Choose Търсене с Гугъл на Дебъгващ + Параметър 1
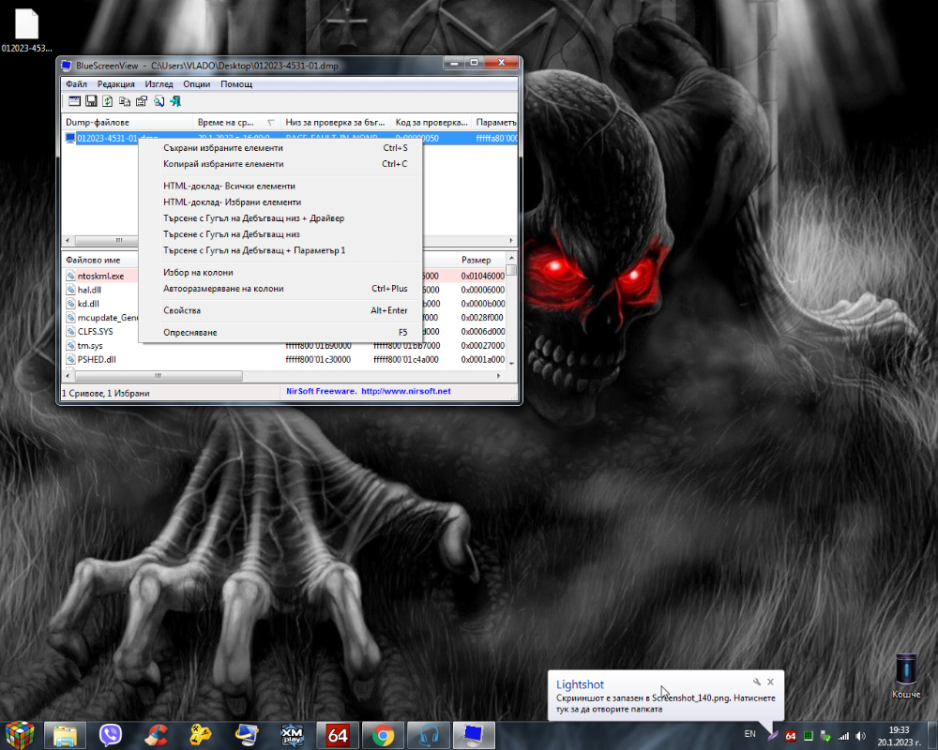The height and width of the screenshot is (750, 938). [281, 251]
